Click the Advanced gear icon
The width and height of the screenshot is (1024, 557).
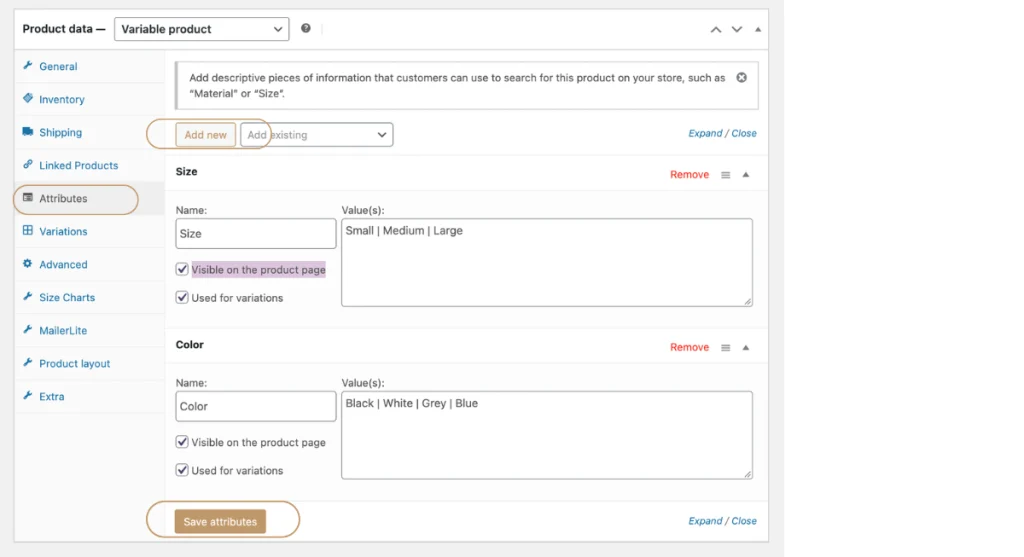[27, 264]
